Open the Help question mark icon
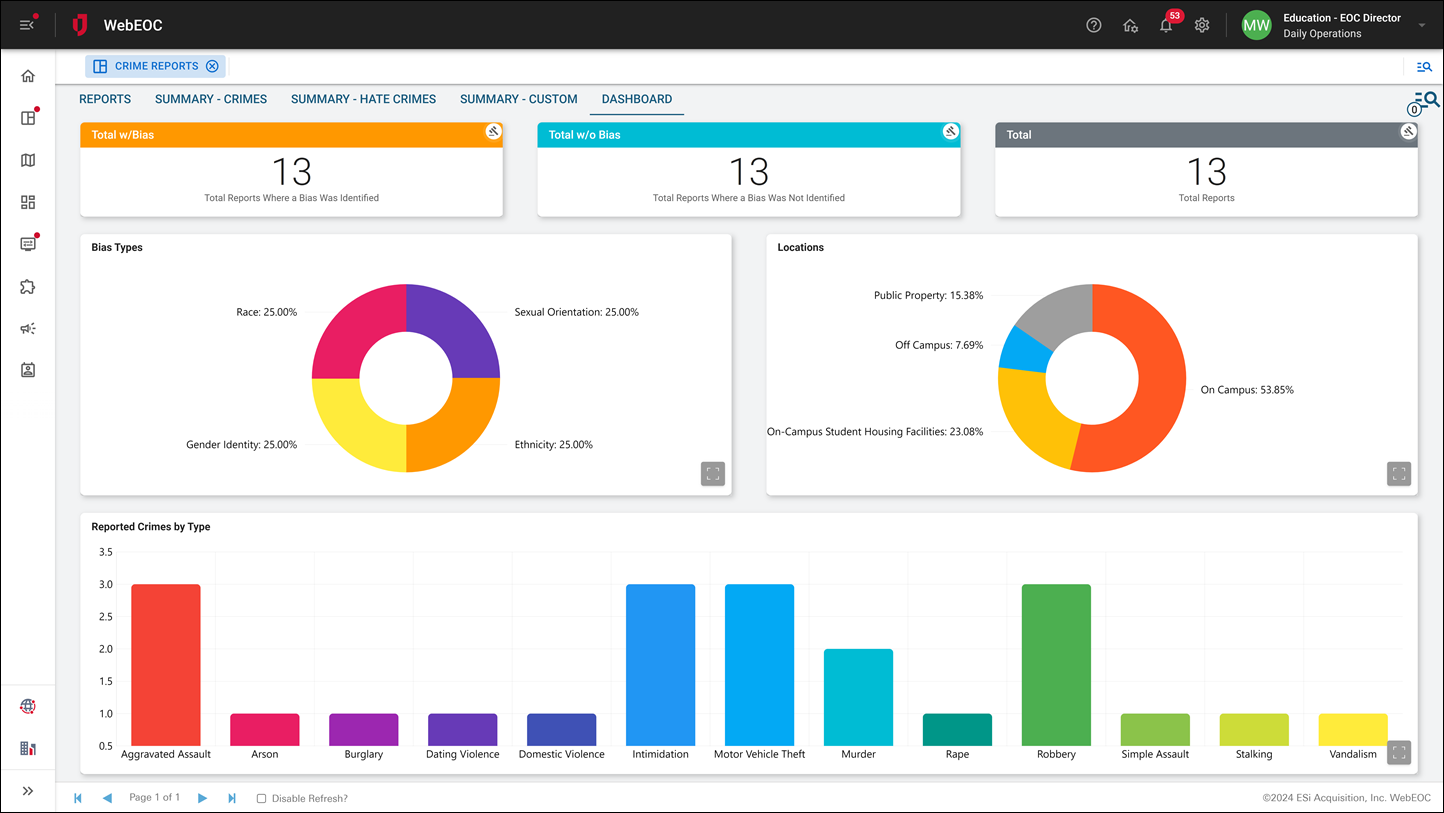1444x813 pixels. pyautogui.click(x=1093, y=25)
